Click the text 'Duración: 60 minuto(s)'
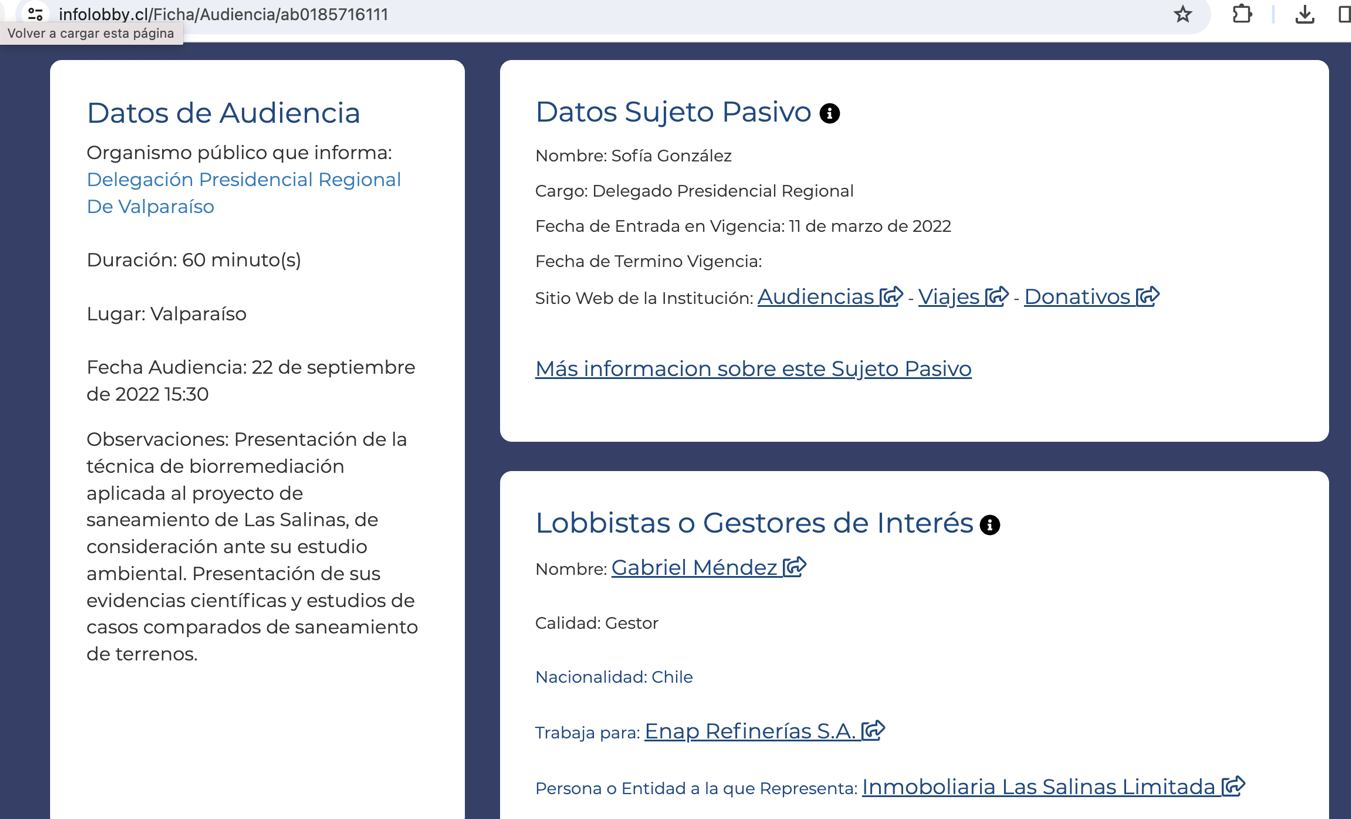 click(x=194, y=260)
